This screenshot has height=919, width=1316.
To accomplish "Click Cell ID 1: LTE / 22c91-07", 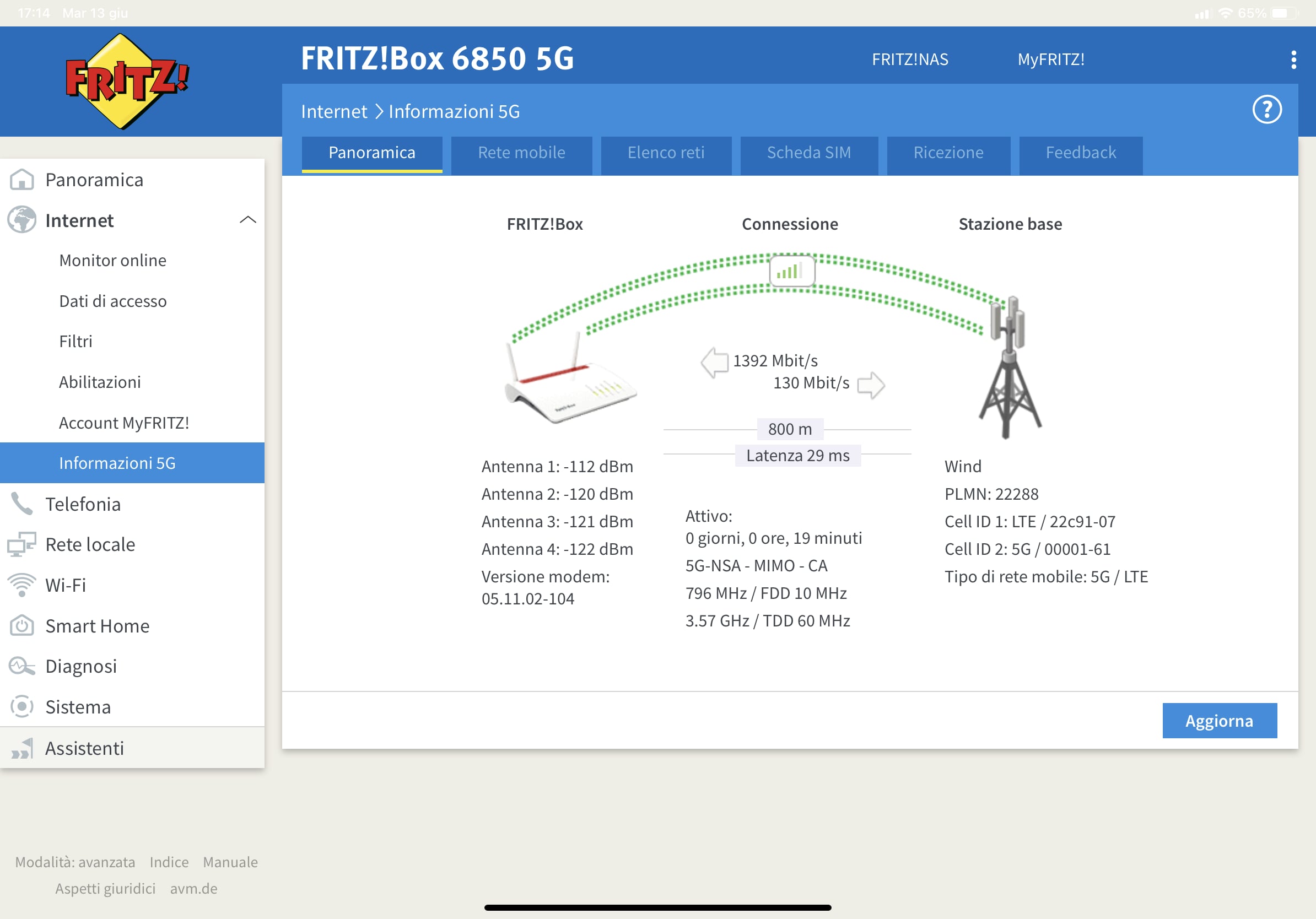I will [1030, 521].
